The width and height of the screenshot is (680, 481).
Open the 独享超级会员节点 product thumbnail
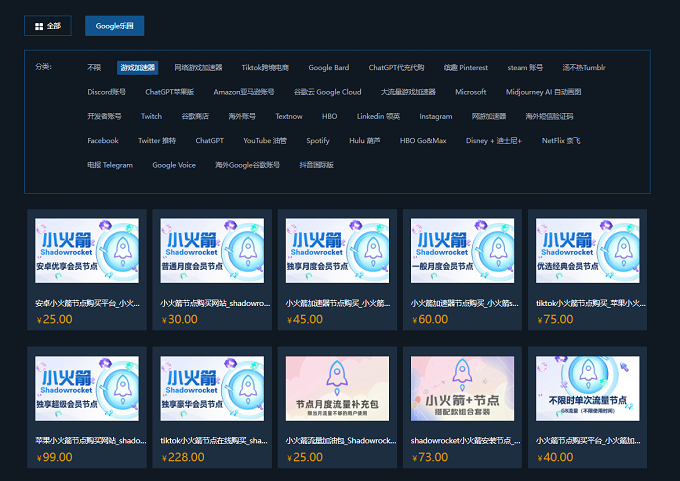coord(87,388)
